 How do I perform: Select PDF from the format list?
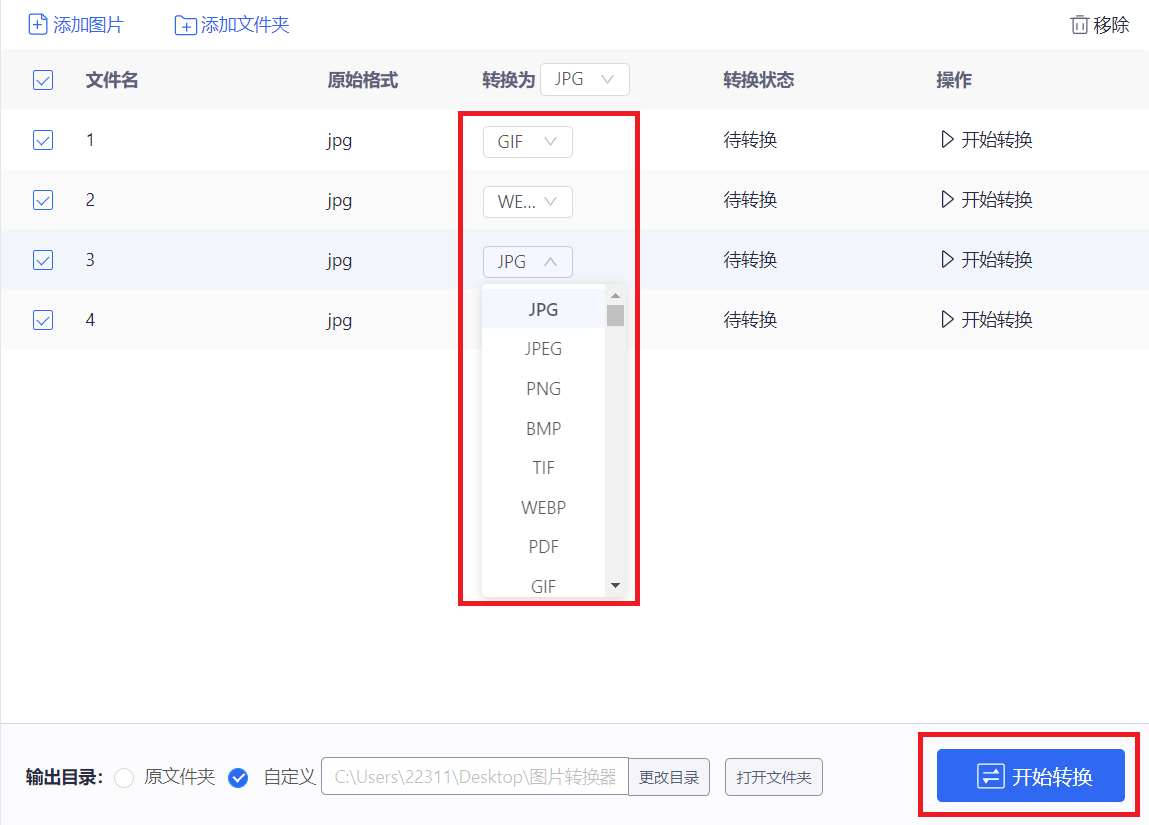[543, 546]
